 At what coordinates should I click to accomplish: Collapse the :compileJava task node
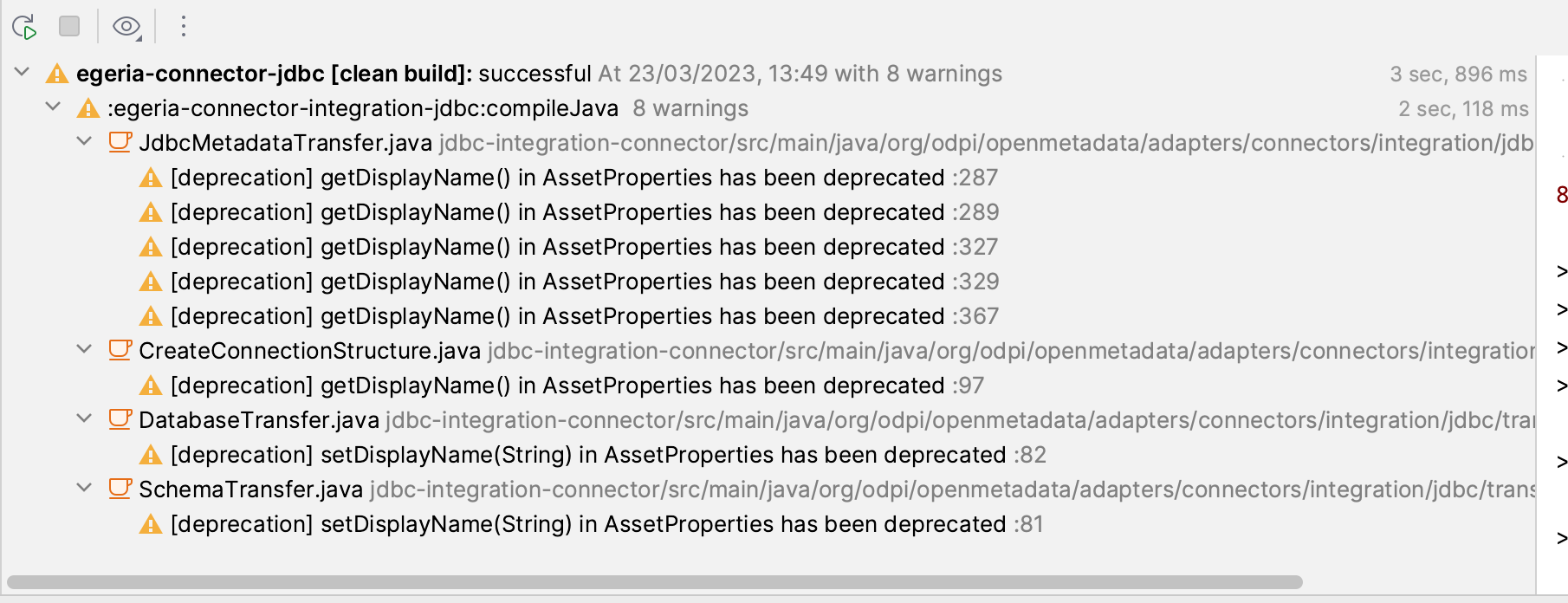pos(53,108)
